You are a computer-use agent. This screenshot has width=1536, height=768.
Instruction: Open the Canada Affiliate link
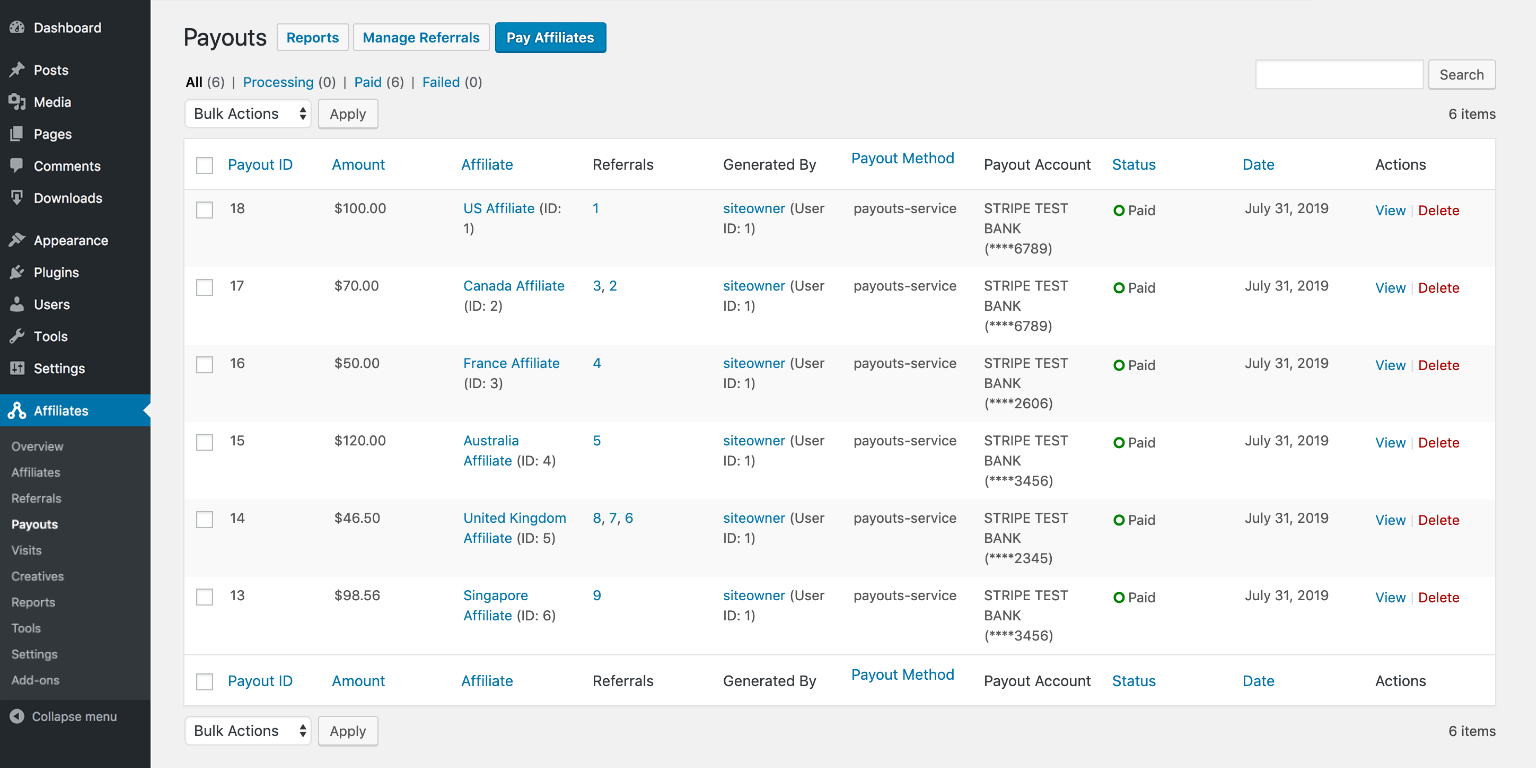pos(514,286)
